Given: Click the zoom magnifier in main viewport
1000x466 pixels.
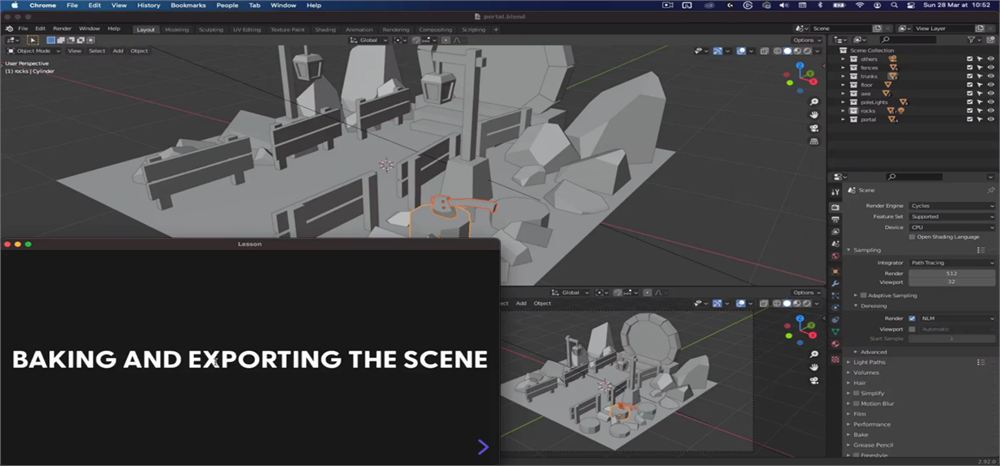Looking at the screenshot, I should click(x=814, y=102).
